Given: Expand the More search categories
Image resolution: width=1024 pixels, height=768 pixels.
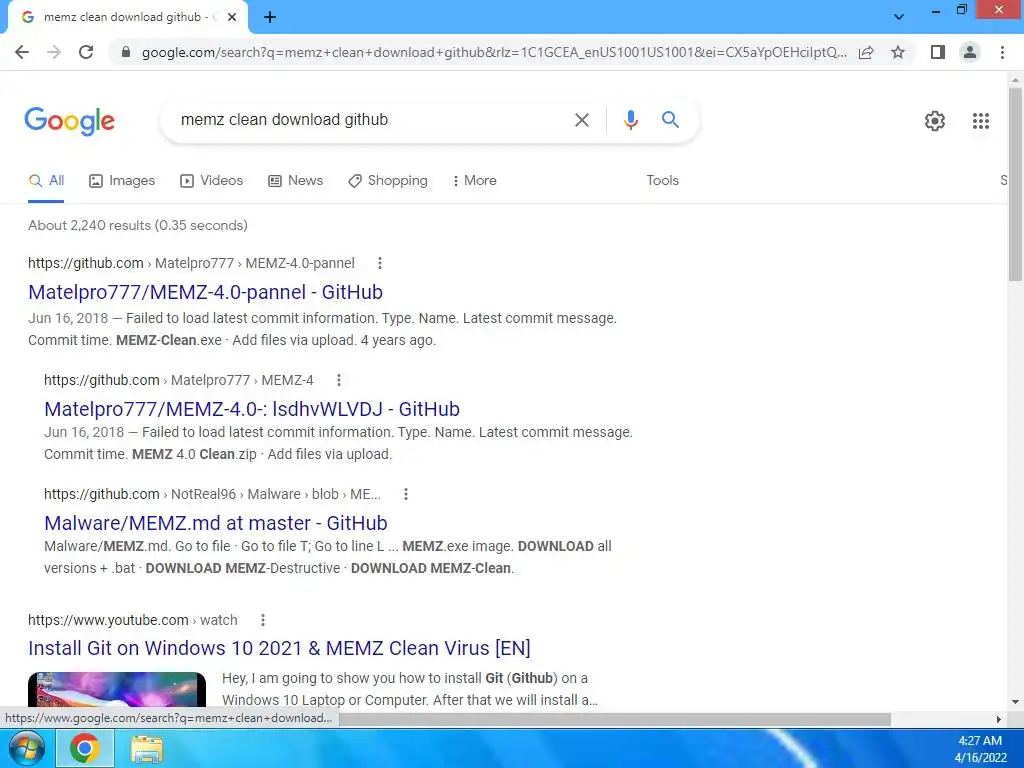Looking at the screenshot, I should (x=474, y=181).
